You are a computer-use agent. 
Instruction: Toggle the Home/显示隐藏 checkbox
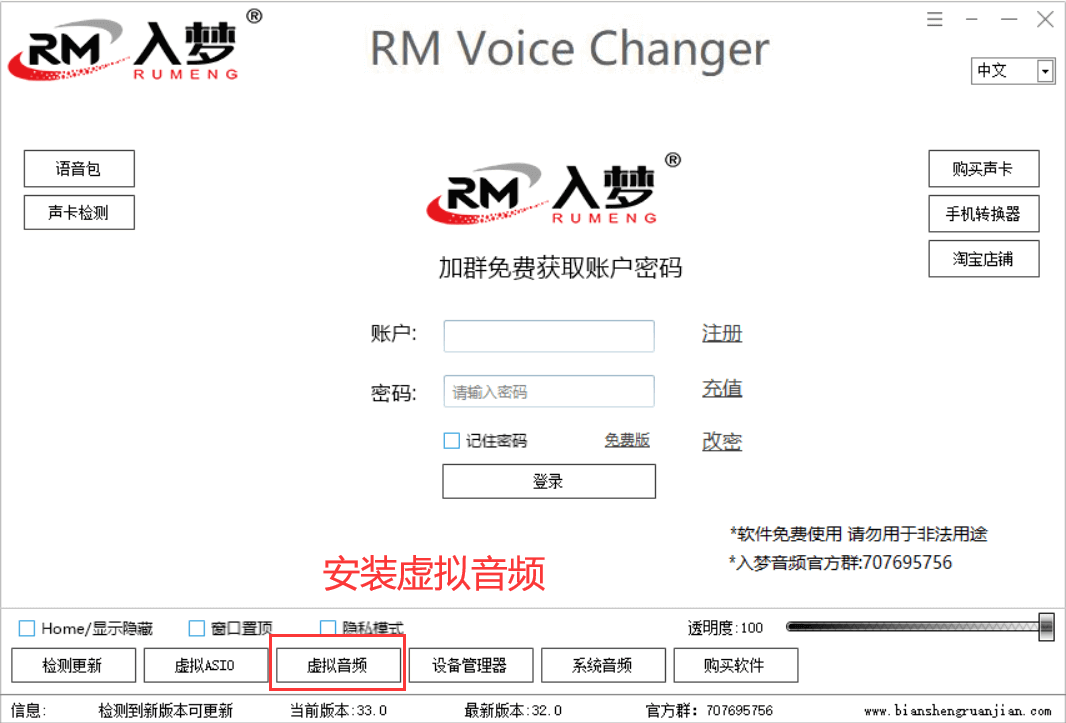pyautogui.click(x=27, y=628)
